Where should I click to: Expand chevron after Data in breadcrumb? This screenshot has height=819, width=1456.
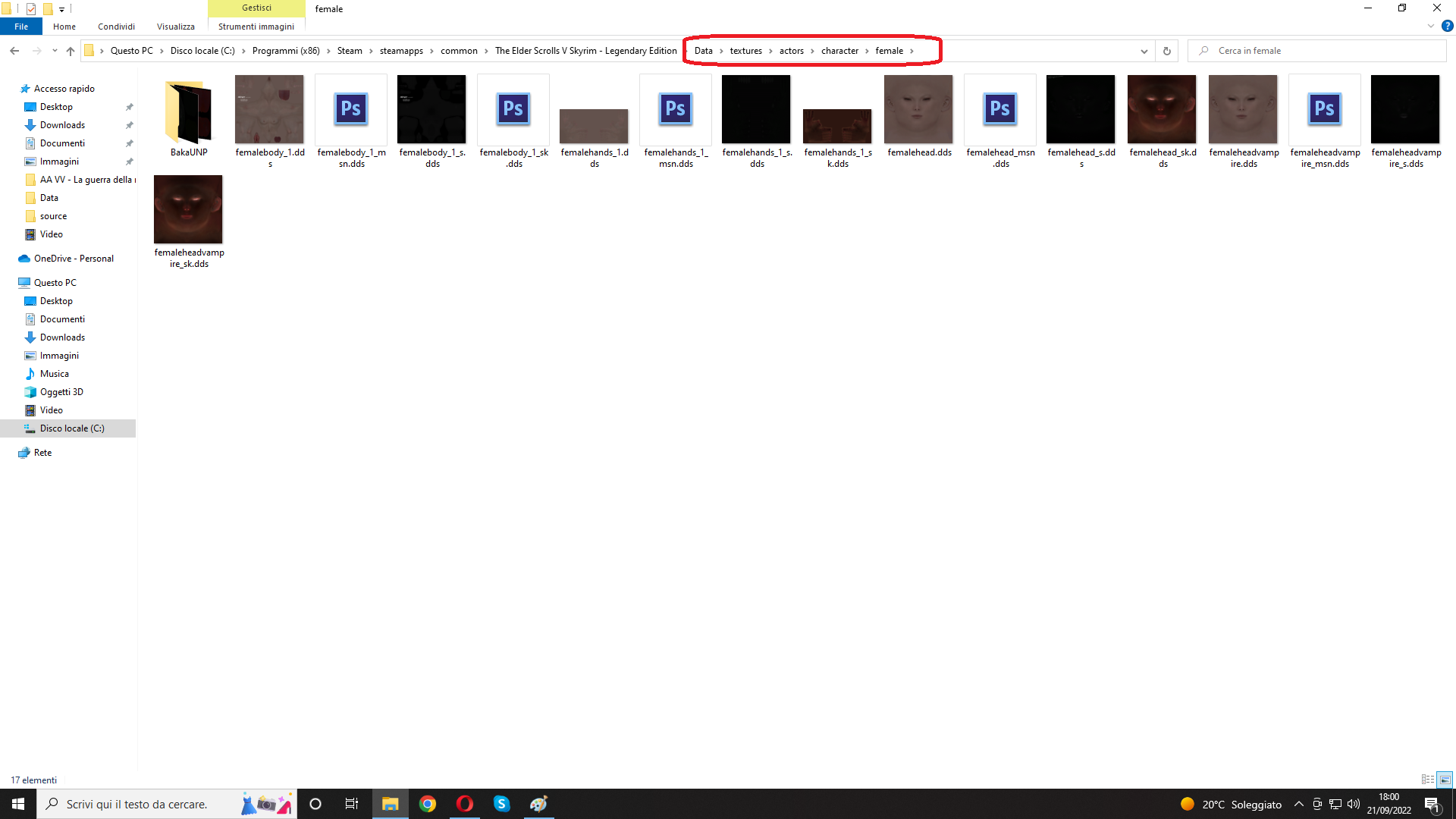click(x=721, y=51)
